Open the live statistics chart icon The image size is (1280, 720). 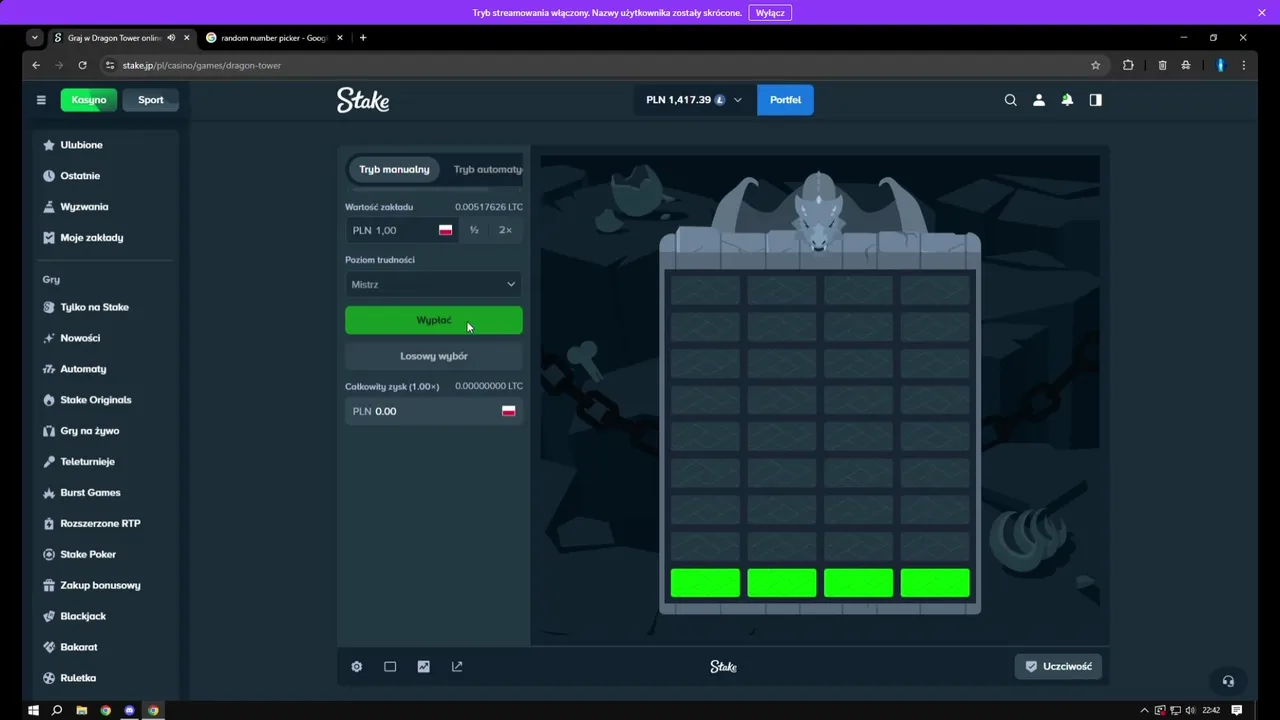tap(424, 667)
